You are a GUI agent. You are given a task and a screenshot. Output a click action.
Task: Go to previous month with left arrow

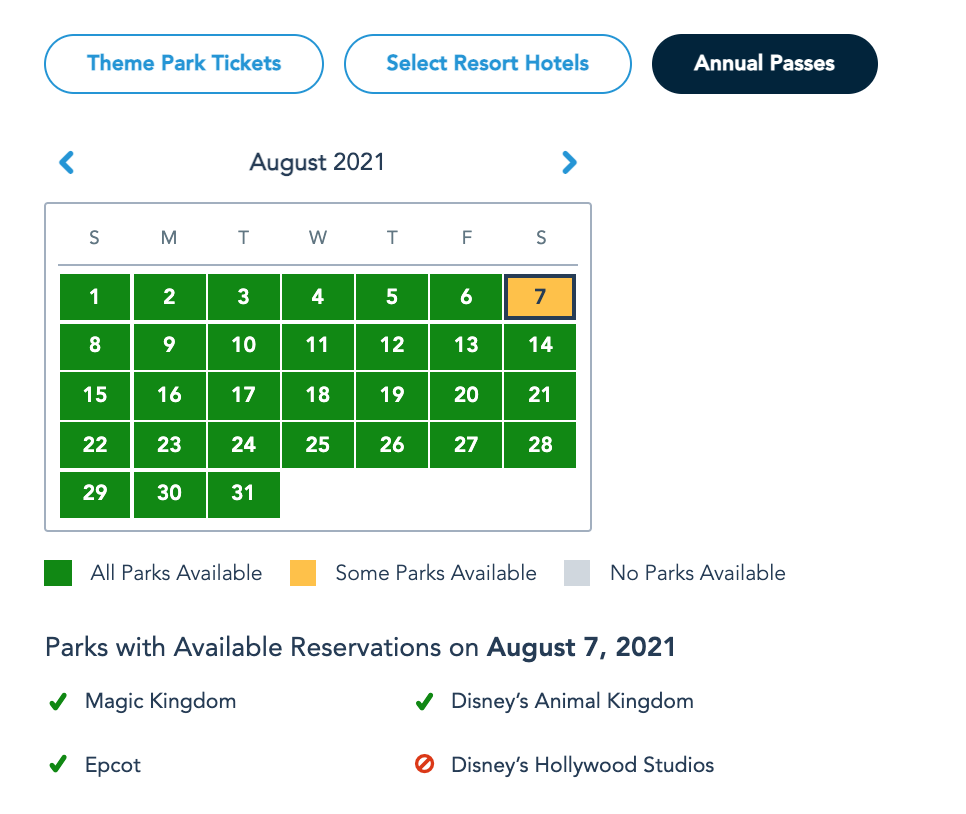67,162
